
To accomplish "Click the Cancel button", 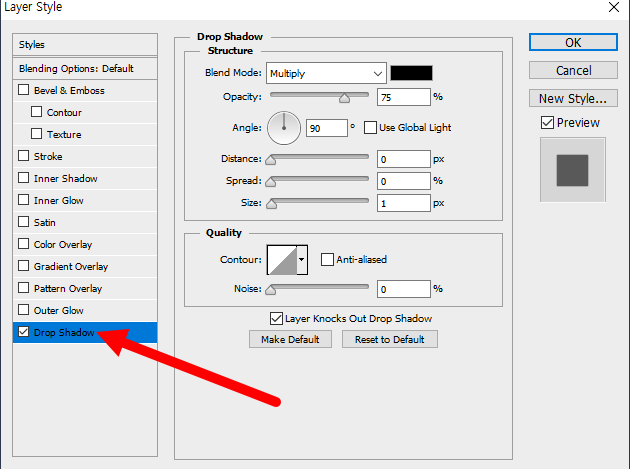I will [573, 70].
